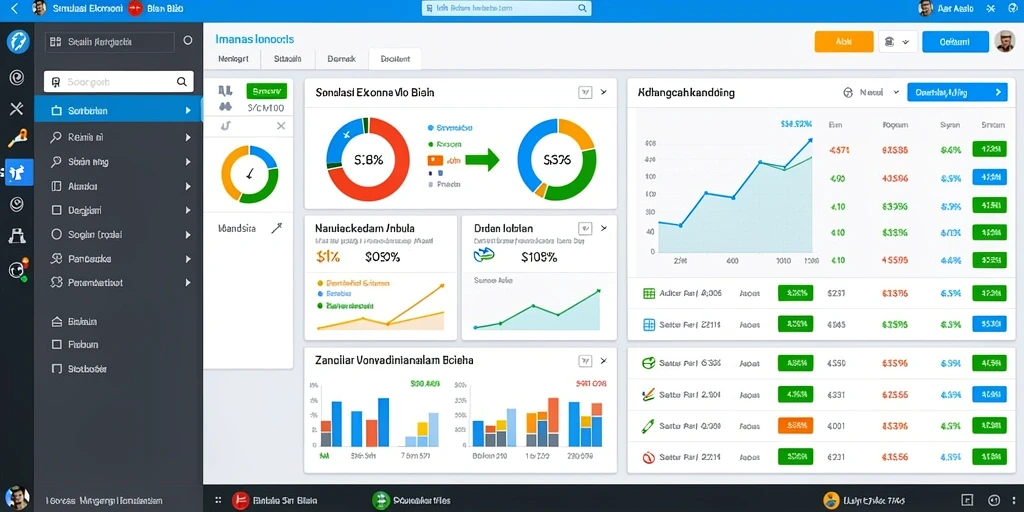The height and width of the screenshot is (512, 1024).
Task: Select the binoculars icon in the left rail
Action: click(x=16, y=236)
